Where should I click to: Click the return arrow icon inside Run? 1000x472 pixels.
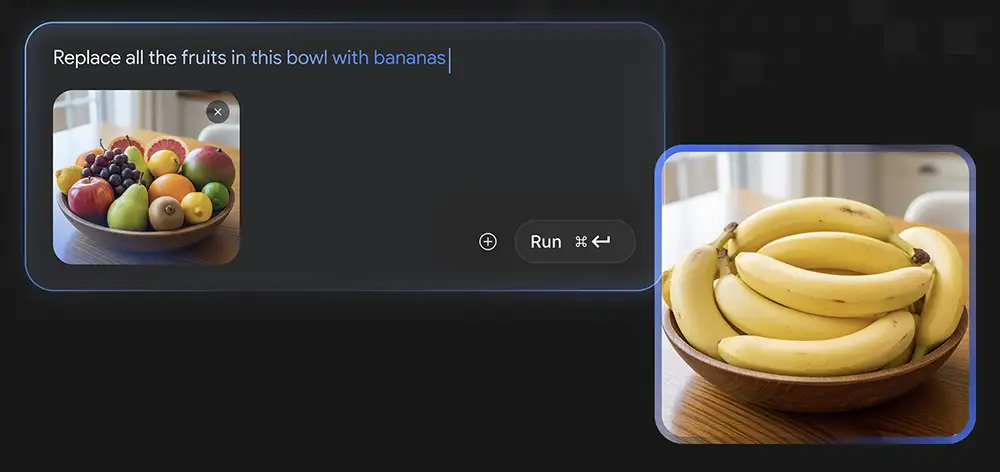[x=601, y=242]
